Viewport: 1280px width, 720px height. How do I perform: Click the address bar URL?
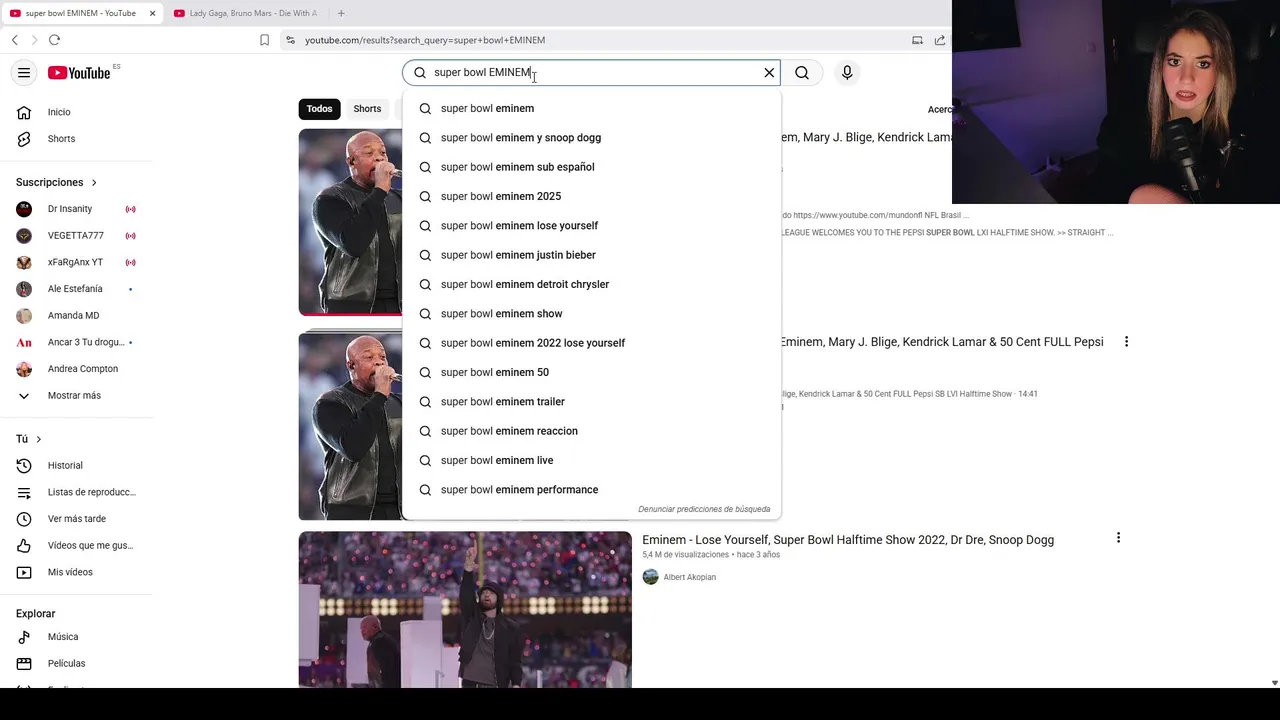pos(425,40)
